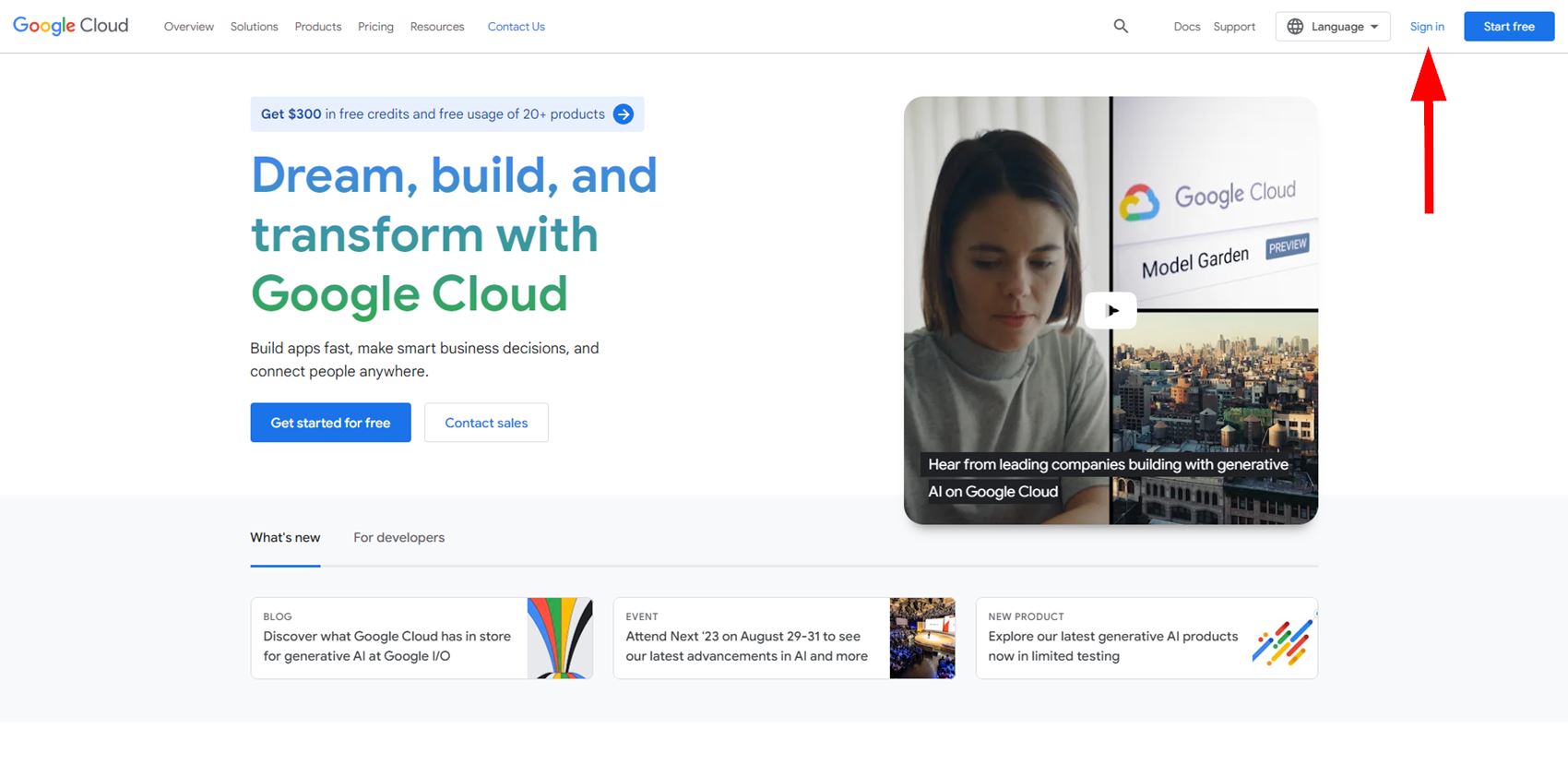
Task: Click the Sign in link
Action: (x=1427, y=27)
